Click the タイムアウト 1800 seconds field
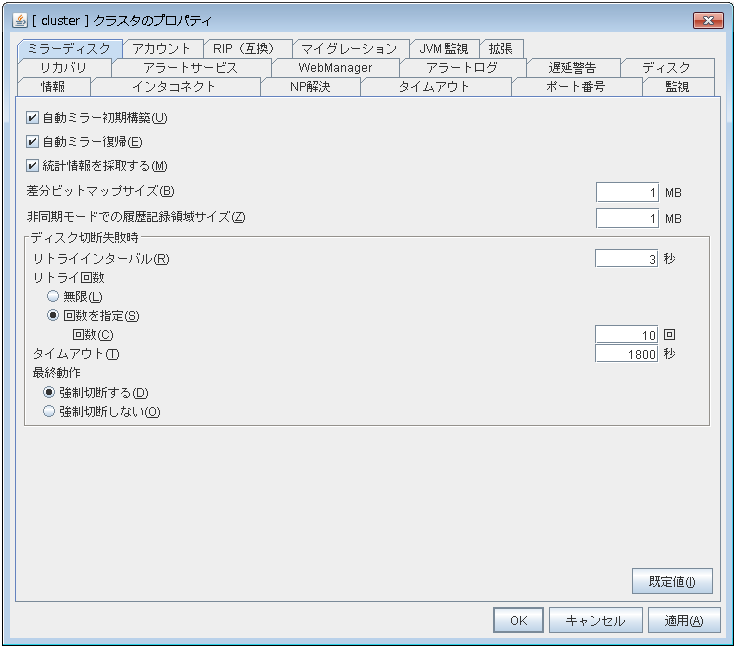The height and width of the screenshot is (648, 736). tap(626, 354)
